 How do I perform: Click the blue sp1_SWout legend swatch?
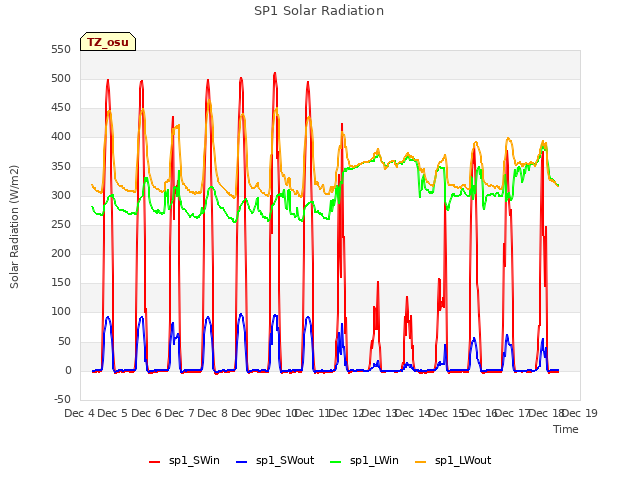242,462
